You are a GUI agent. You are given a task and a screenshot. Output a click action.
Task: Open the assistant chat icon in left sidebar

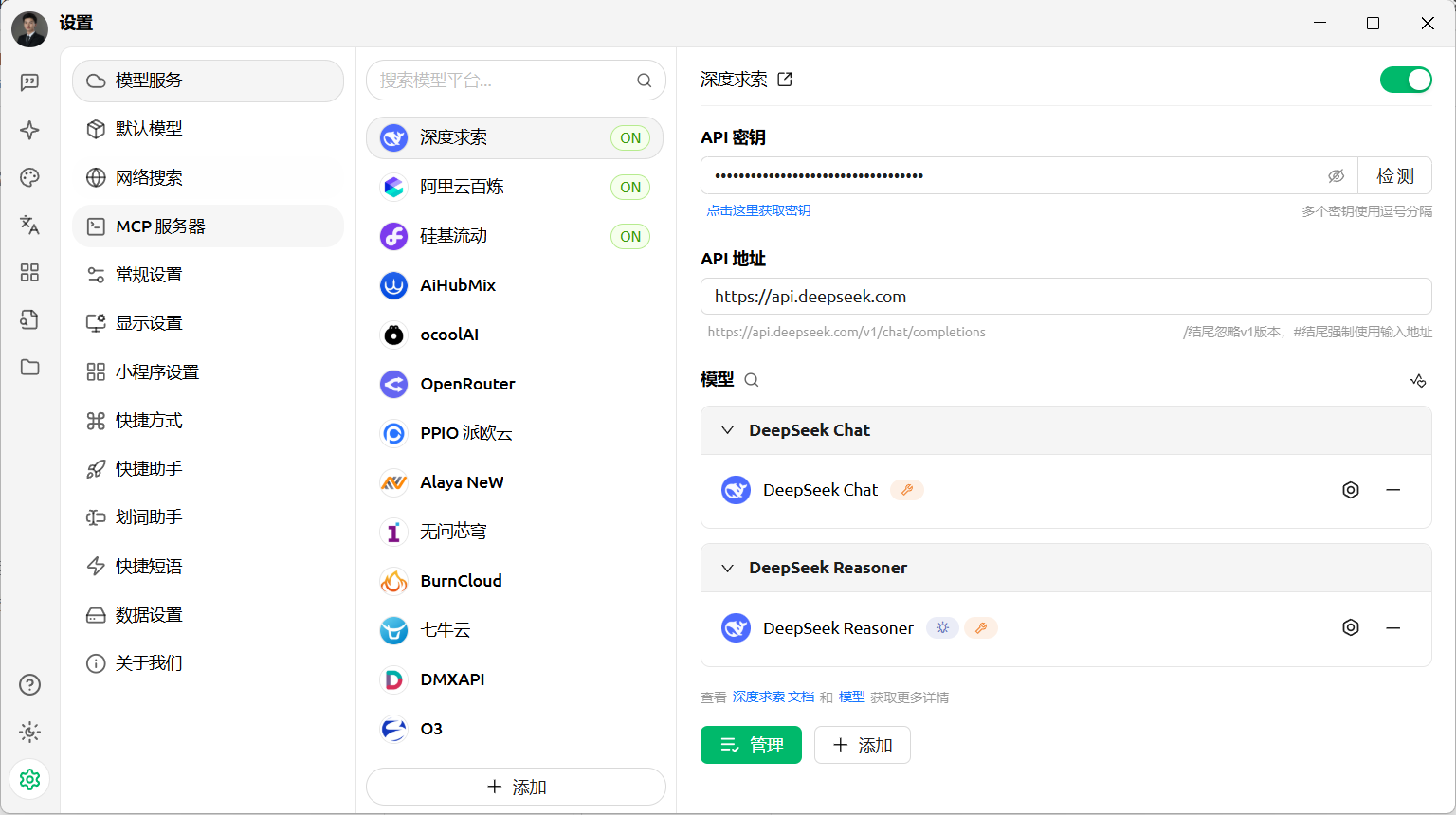coord(29,82)
